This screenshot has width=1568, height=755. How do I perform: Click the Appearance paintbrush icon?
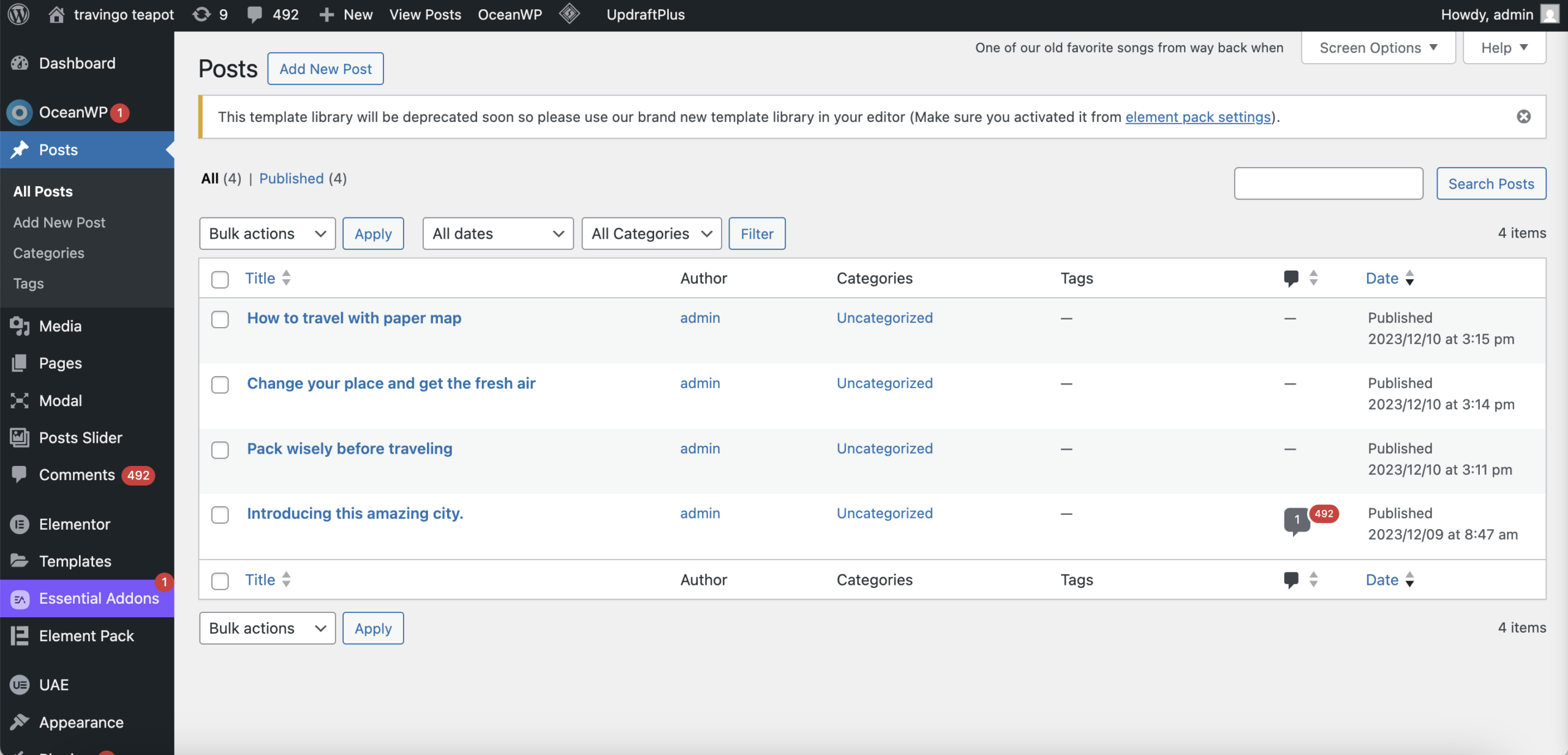tap(20, 722)
